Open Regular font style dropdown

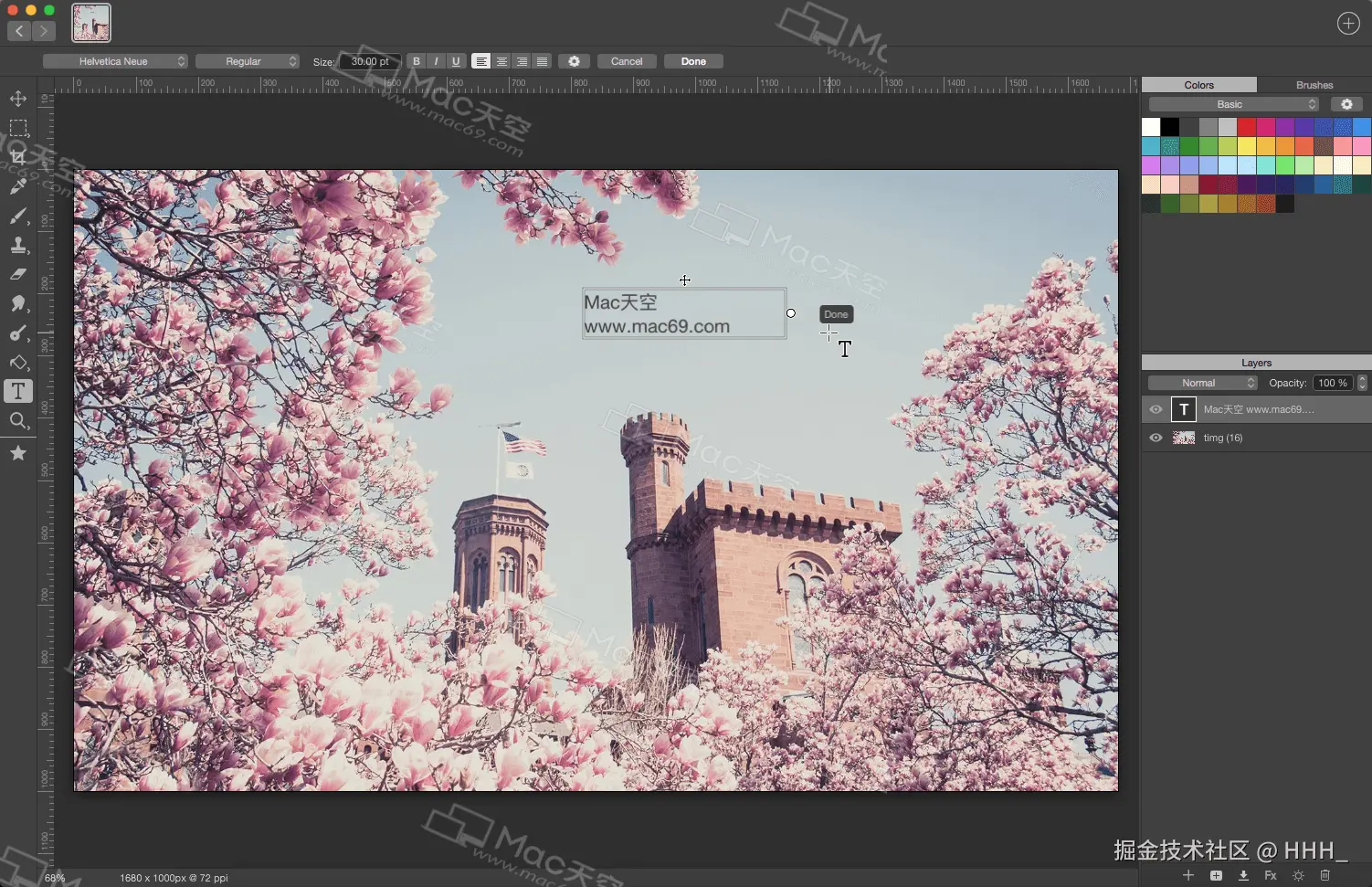pos(248,61)
